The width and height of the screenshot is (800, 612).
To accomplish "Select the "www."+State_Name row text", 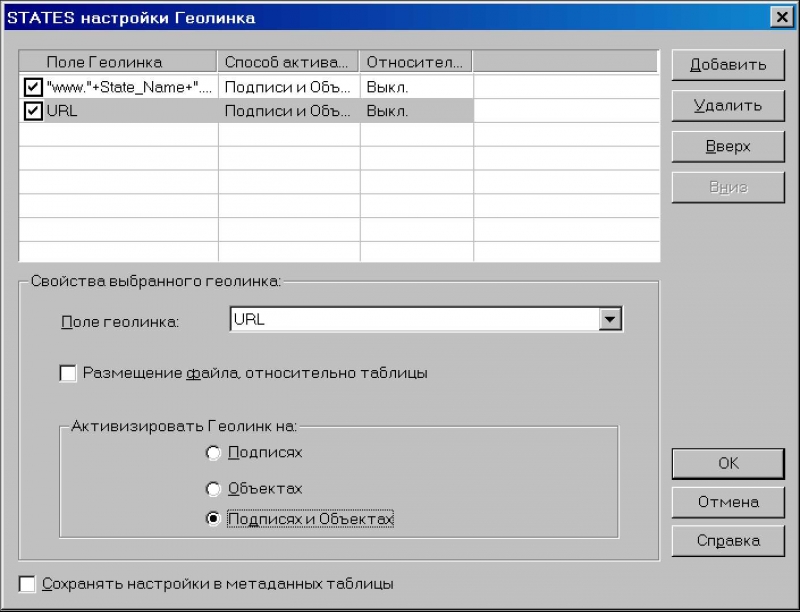I will pos(129,87).
